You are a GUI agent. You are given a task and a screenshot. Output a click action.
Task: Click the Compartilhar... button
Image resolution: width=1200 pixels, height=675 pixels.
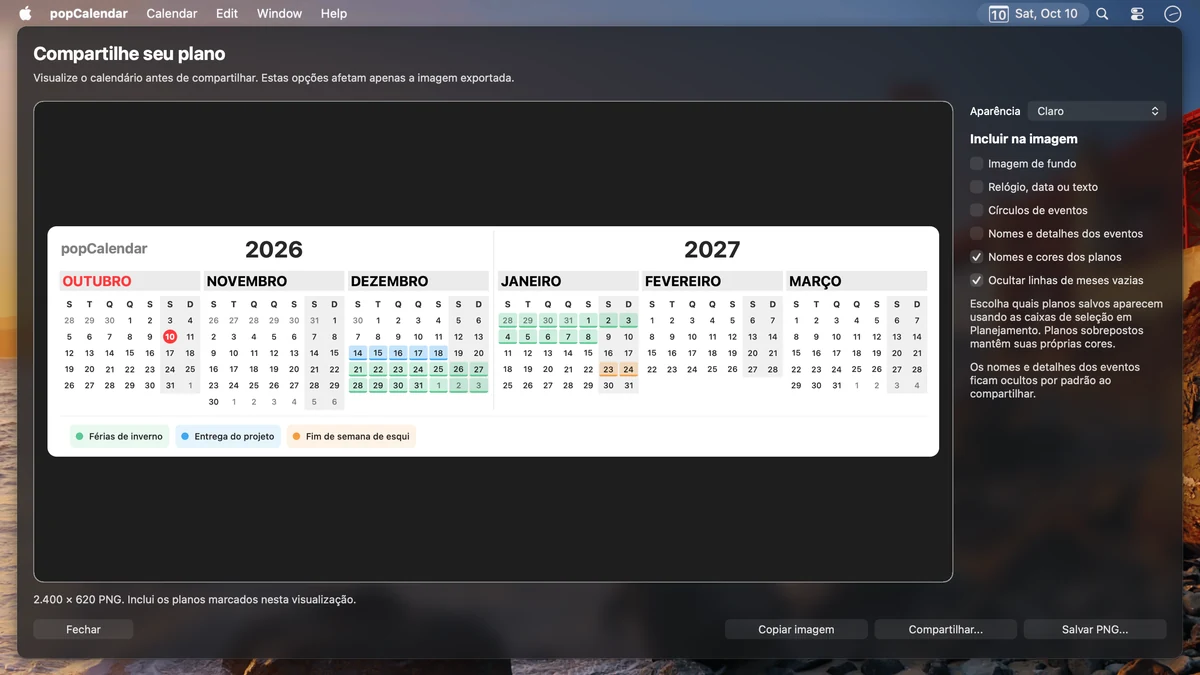click(x=946, y=629)
